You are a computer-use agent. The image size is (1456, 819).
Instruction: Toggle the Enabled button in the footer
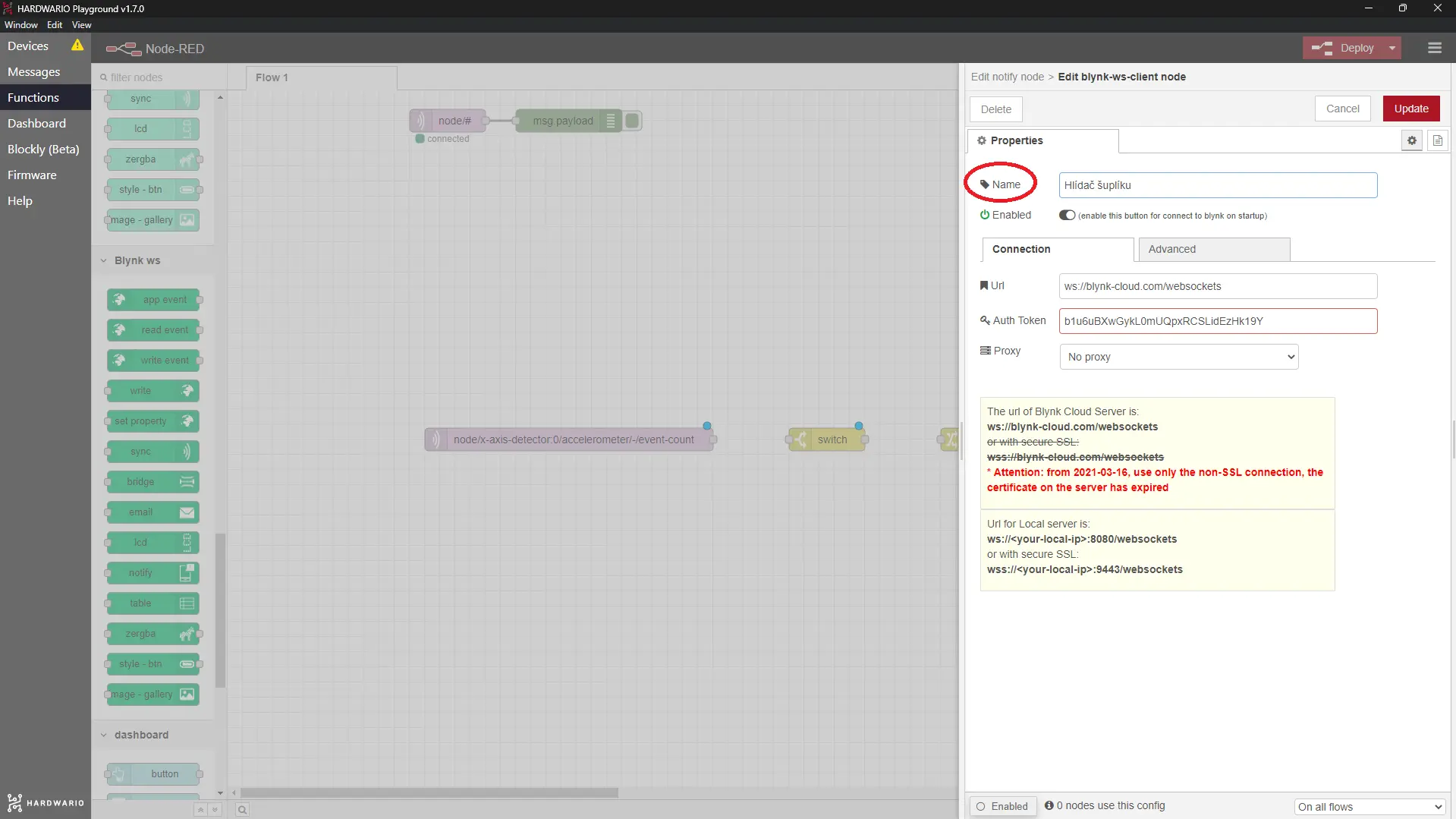[x=1002, y=806]
